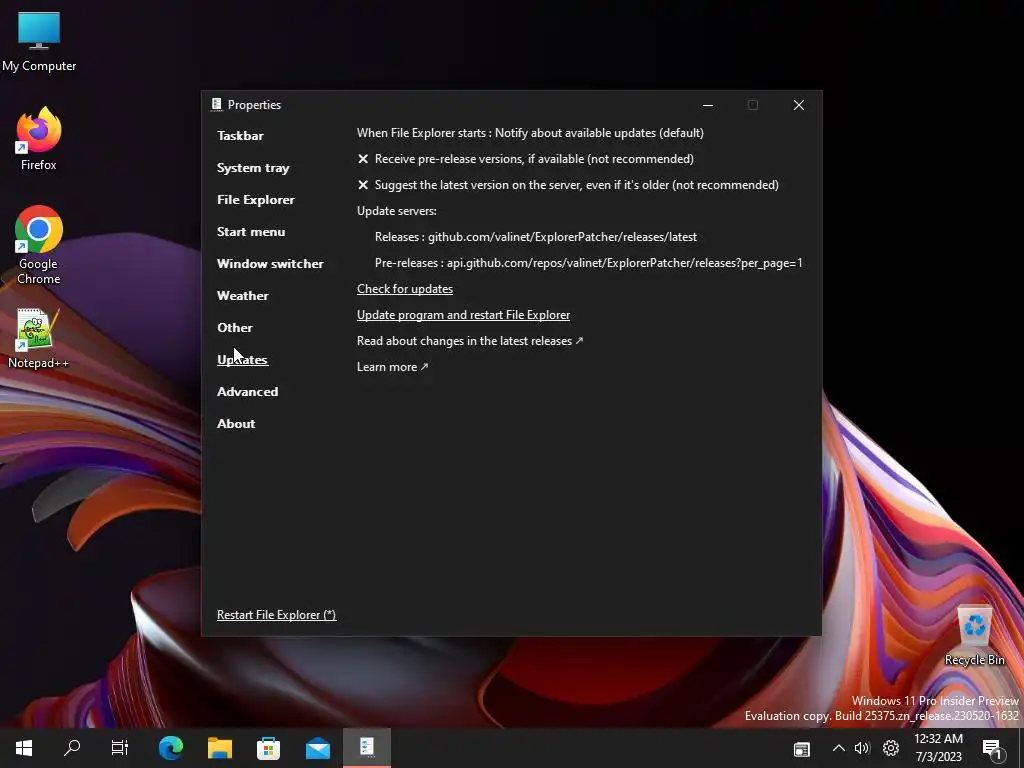Show hidden system tray icons
Screen dimensions: 1024x768
pos(839,748)
